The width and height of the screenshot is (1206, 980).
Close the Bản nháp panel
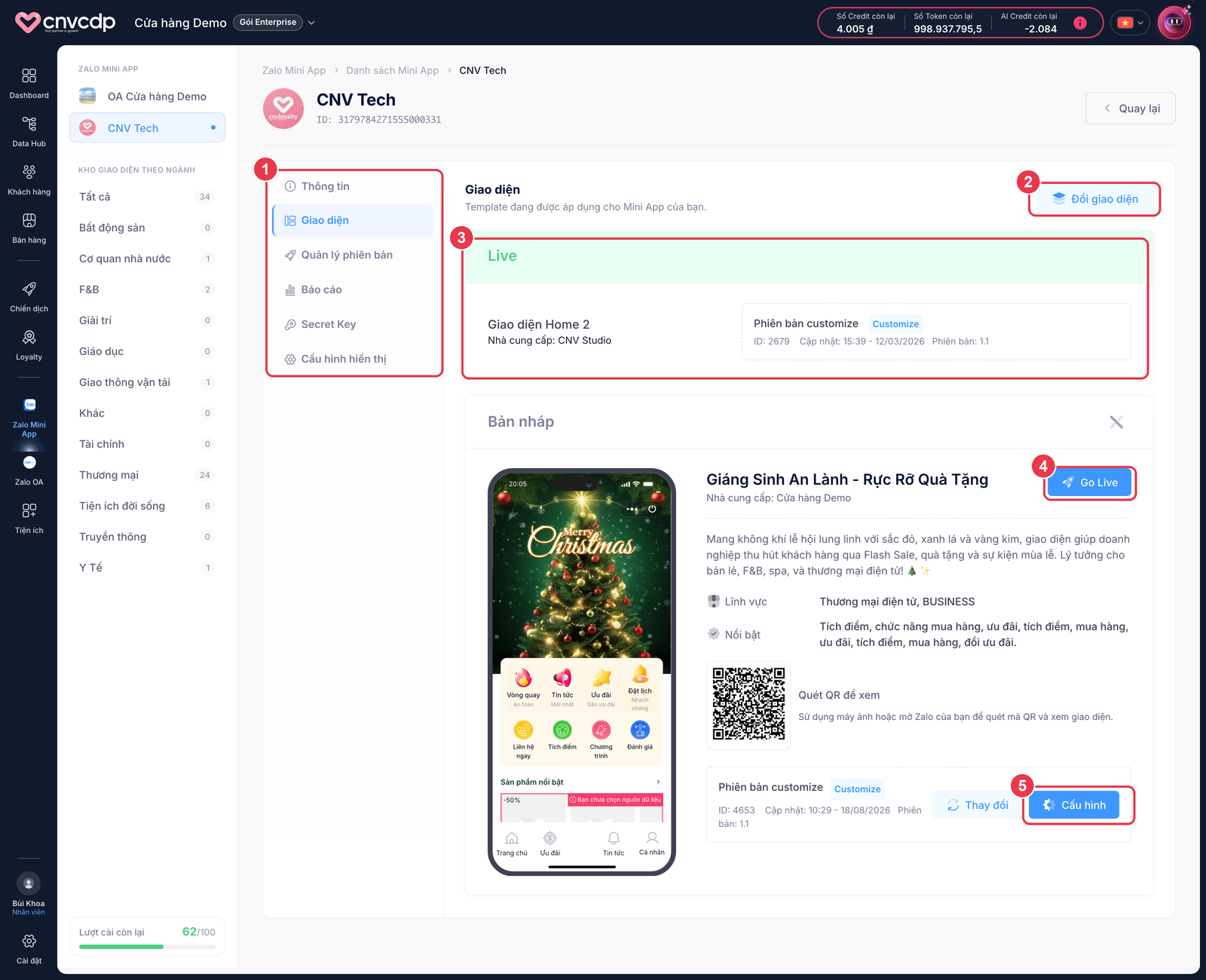tap(1116, 422)
